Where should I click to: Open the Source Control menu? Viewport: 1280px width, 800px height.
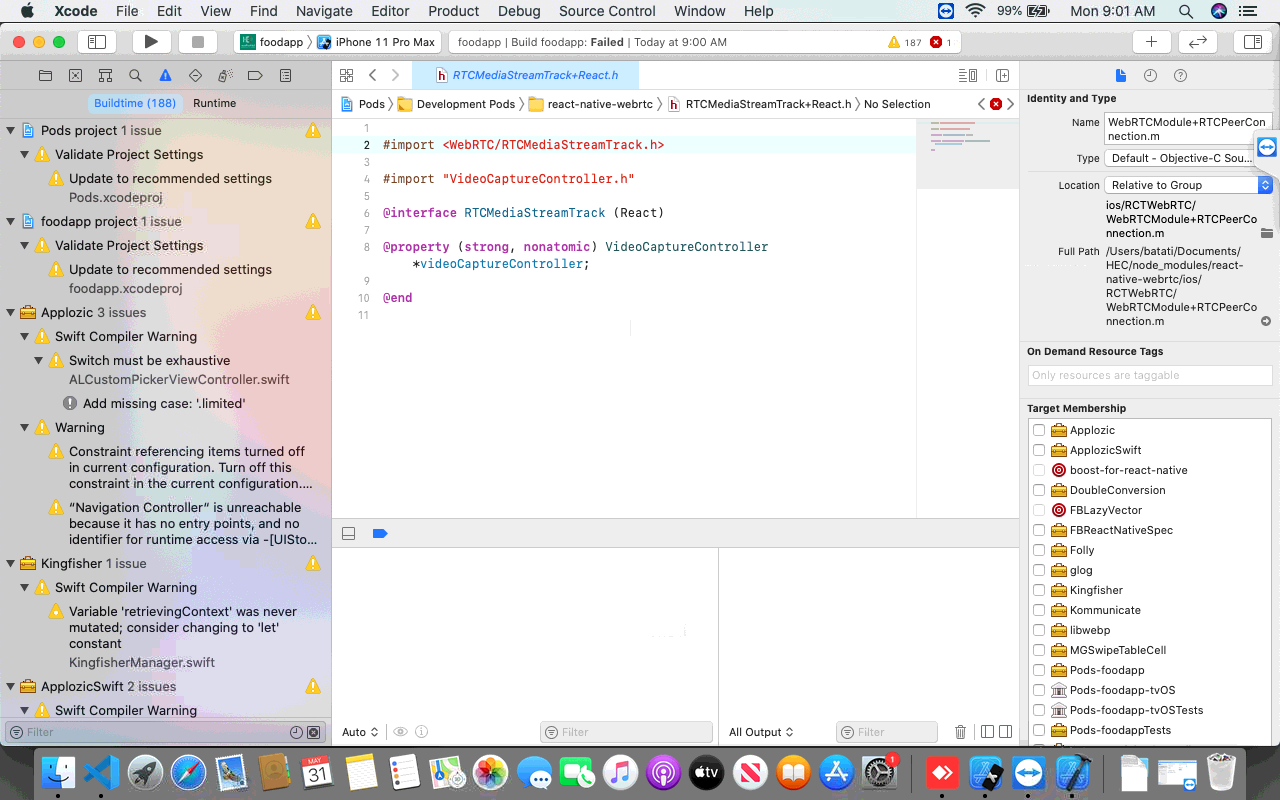607,11
